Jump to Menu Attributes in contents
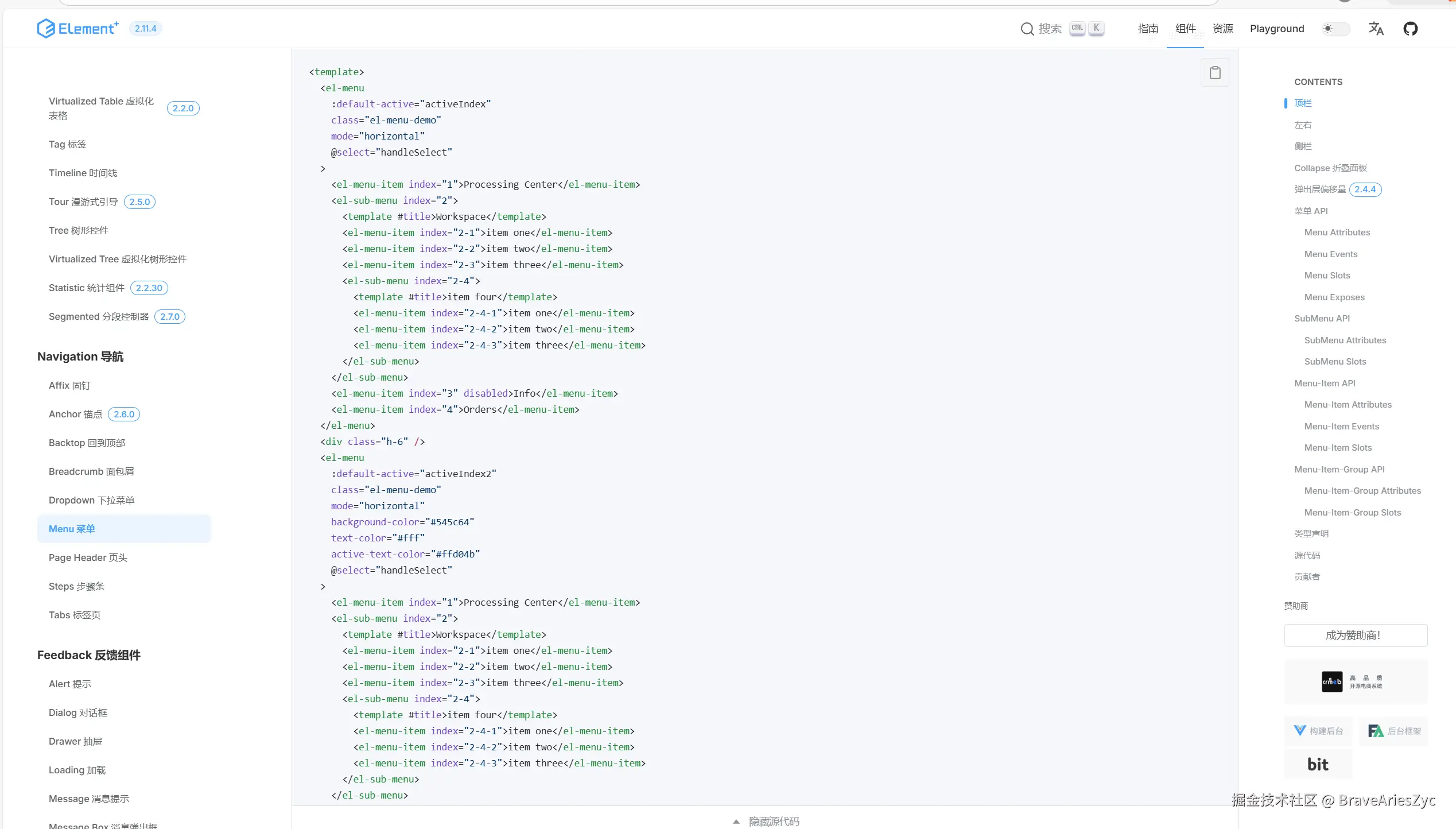The image size is (1456, 829). point(1337,233)
